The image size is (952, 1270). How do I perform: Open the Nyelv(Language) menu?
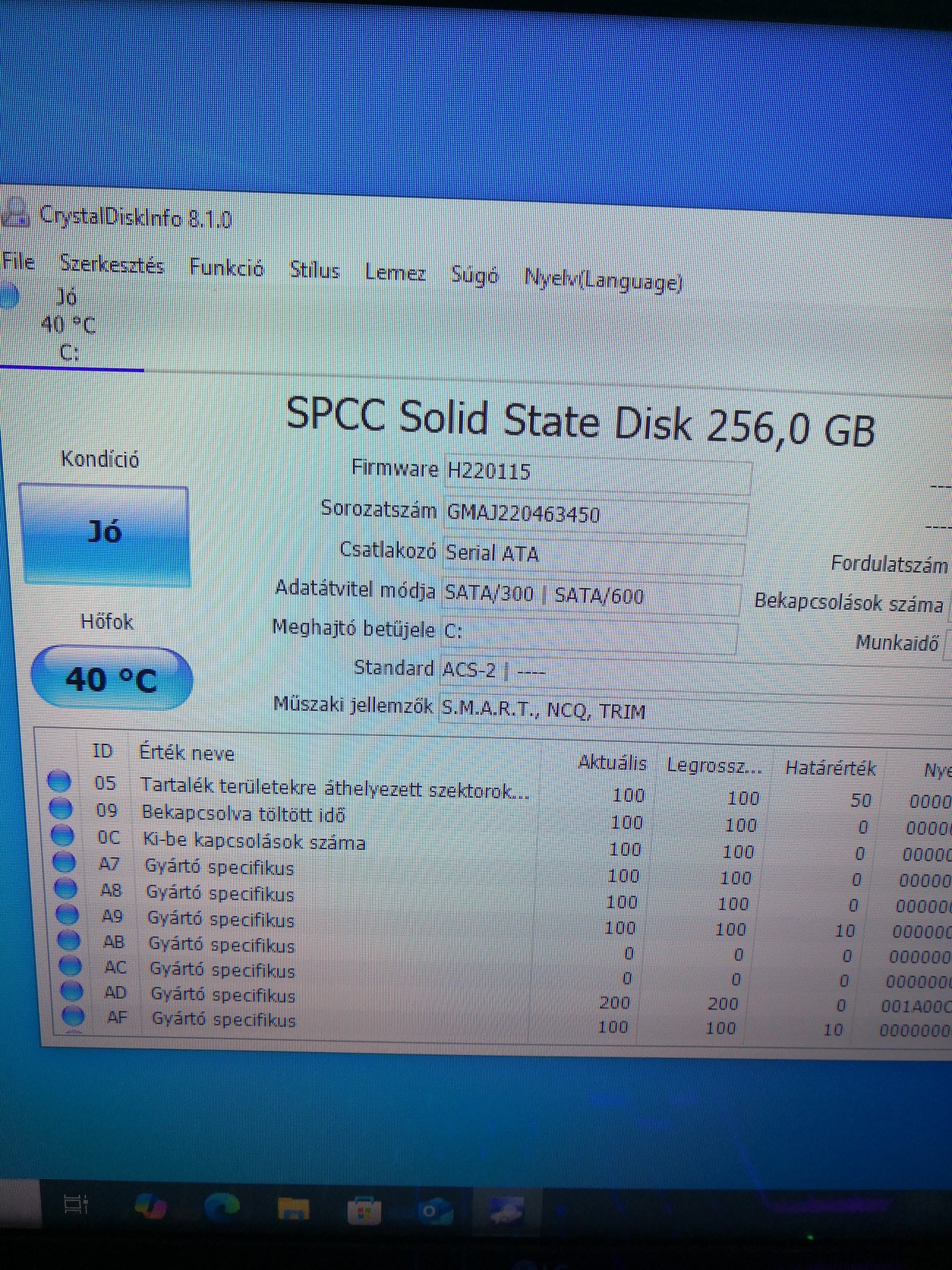604,280
